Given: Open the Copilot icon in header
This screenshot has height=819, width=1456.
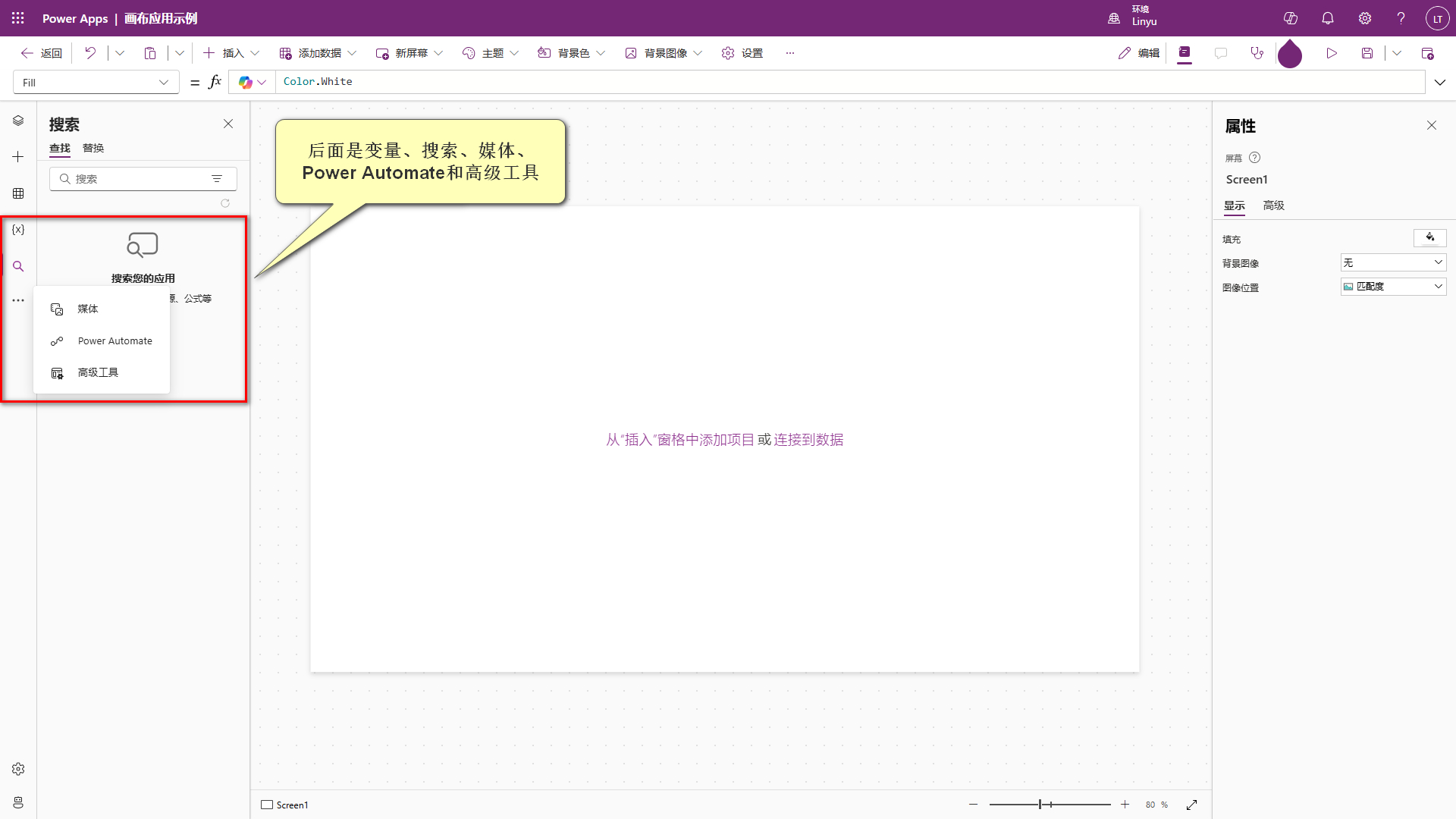Looking at the screenshot, I should pyautogui.click(x=1290, y=18).
